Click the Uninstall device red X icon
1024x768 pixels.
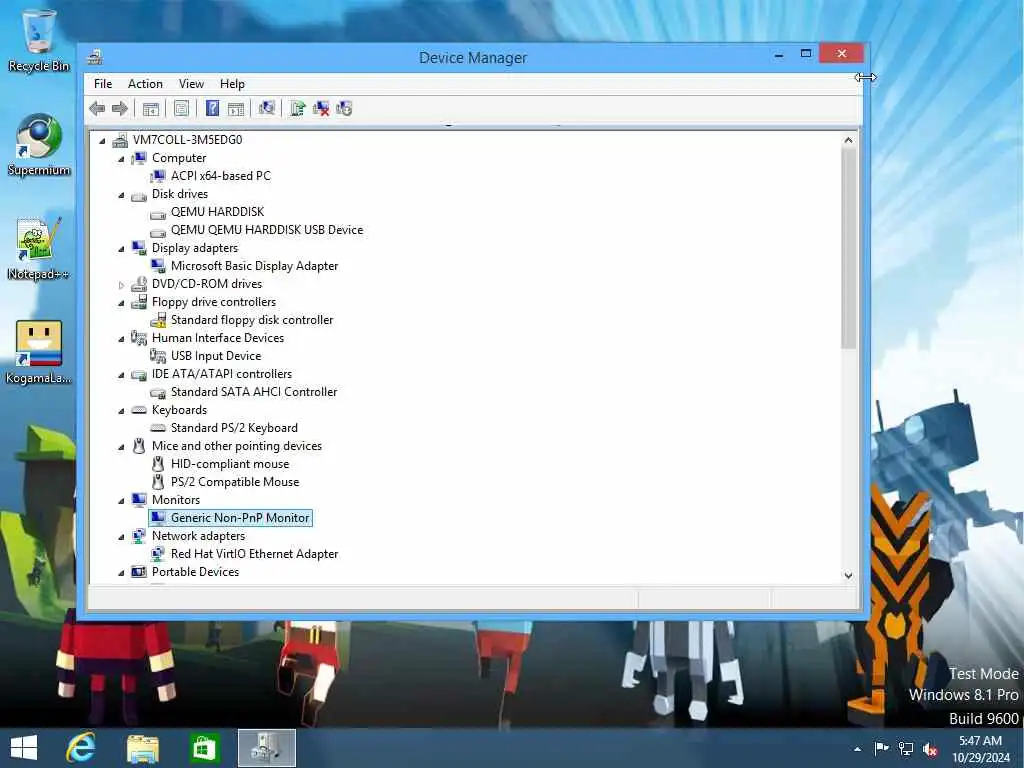[x=321, y=108]
